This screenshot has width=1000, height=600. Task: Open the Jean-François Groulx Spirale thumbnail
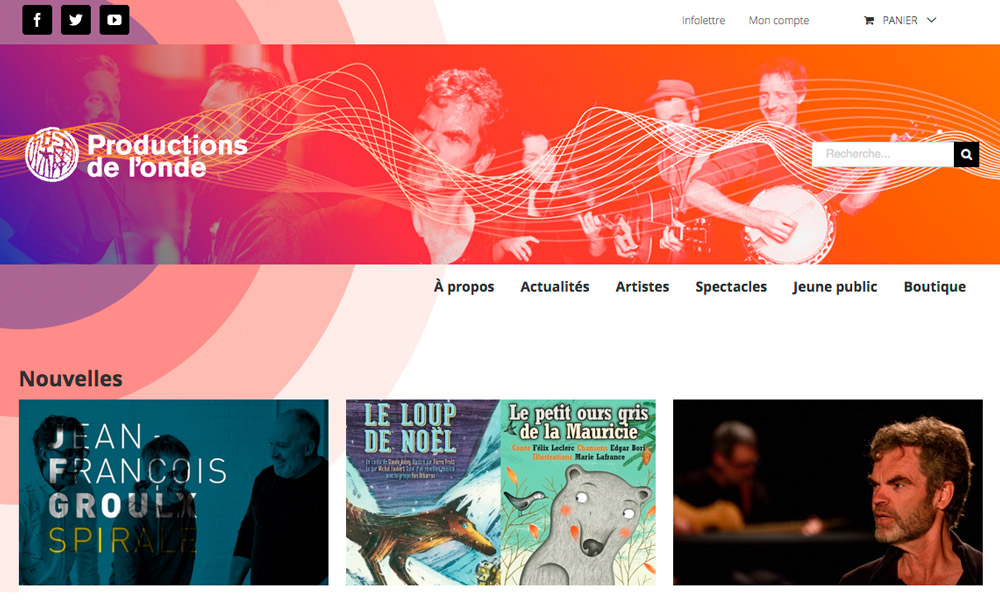tap(173, 492)
